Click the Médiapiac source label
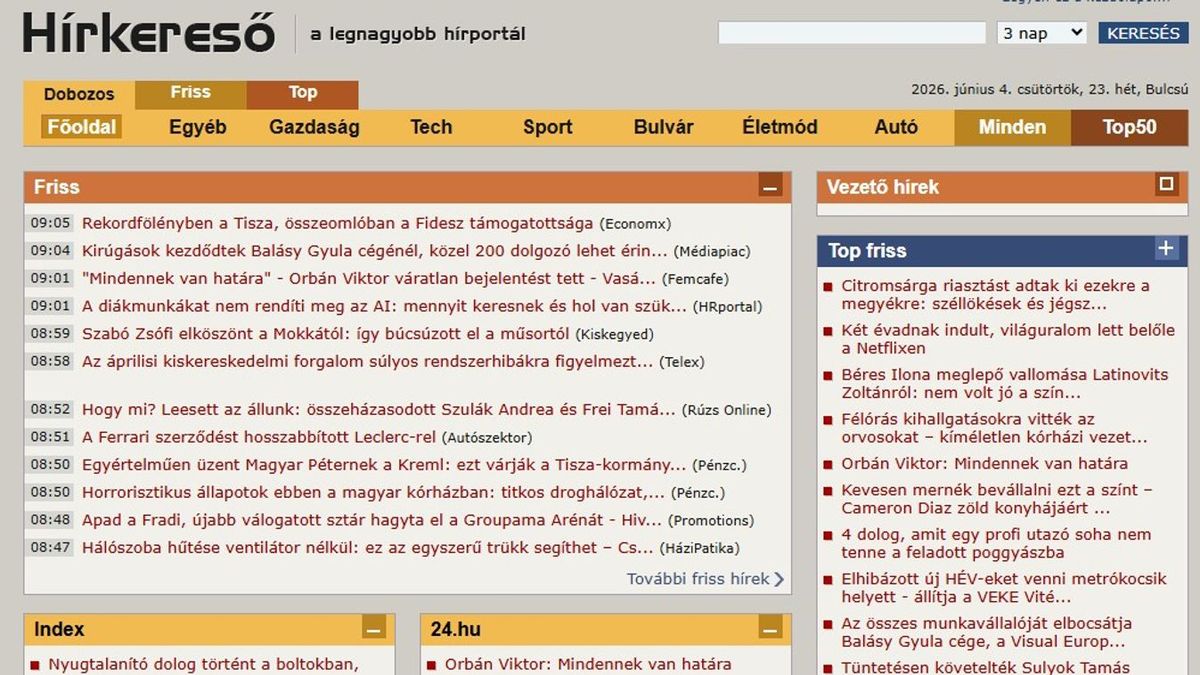Viewport: 1200px width, 675px height. coord(712,252)
